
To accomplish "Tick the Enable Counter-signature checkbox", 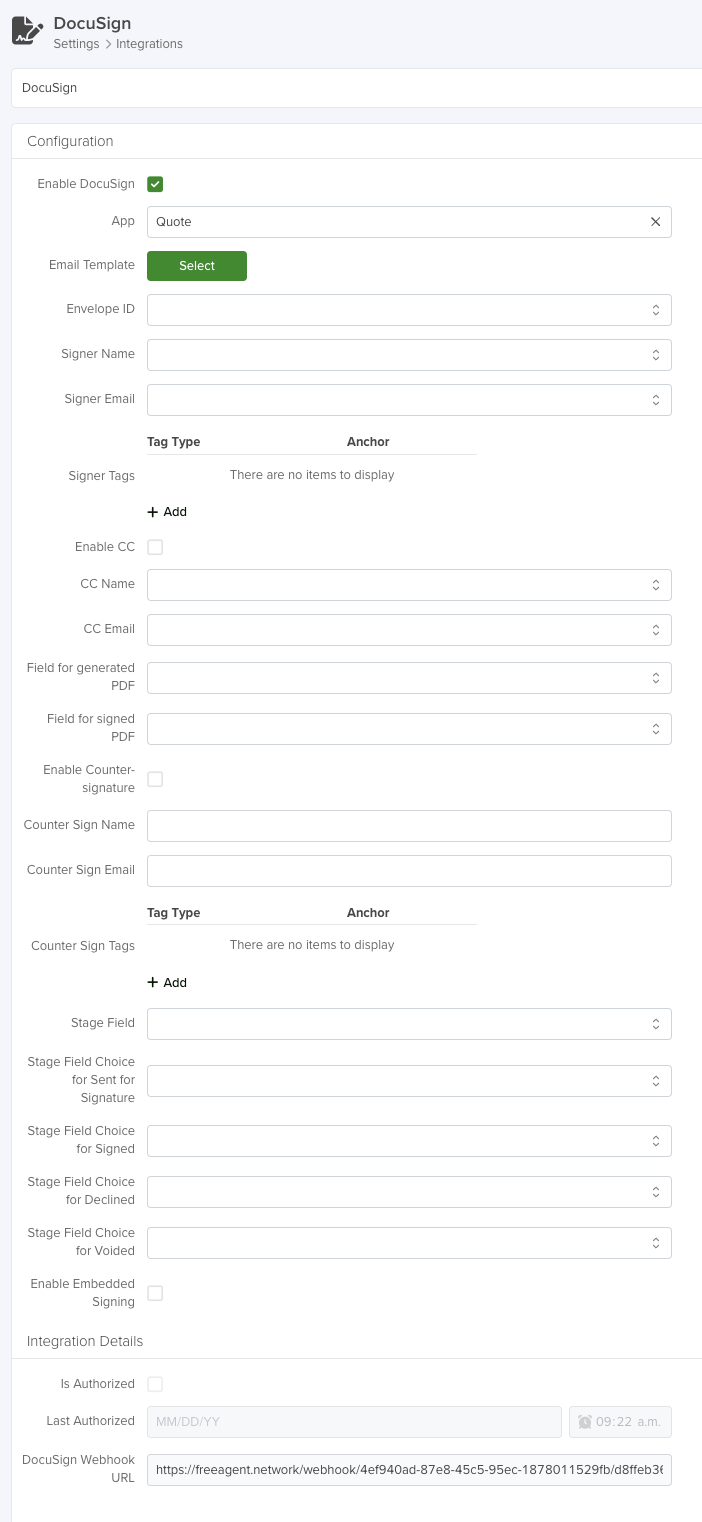I will click(155, 779).
